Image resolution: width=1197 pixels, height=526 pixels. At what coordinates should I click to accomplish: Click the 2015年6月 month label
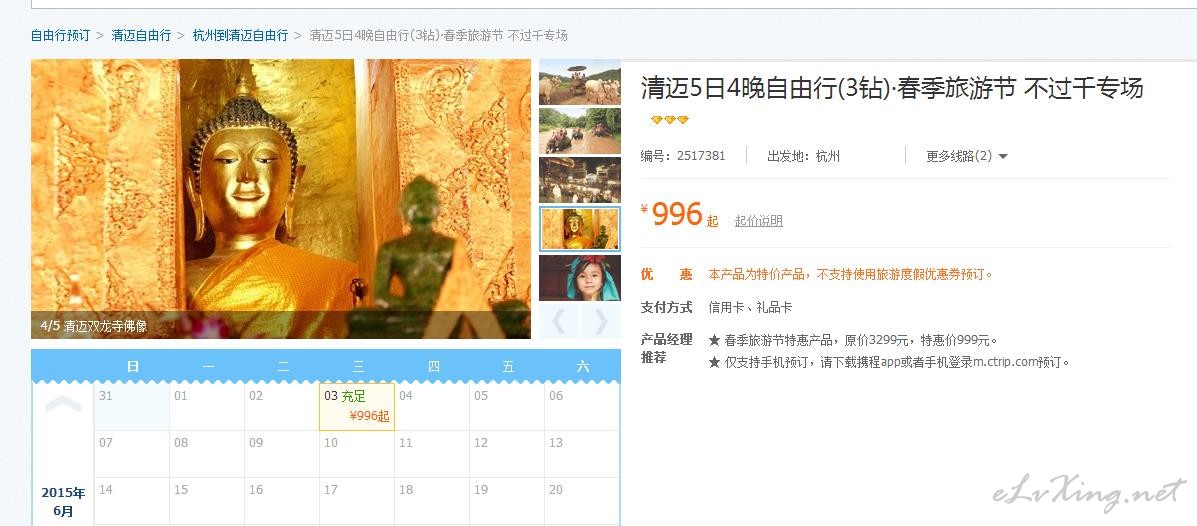pyautogui.click(x=63, y=502)
